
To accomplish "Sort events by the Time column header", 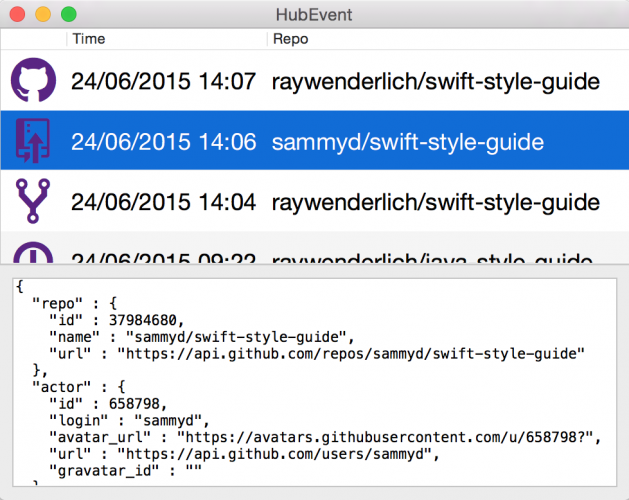I will (166, 39).
